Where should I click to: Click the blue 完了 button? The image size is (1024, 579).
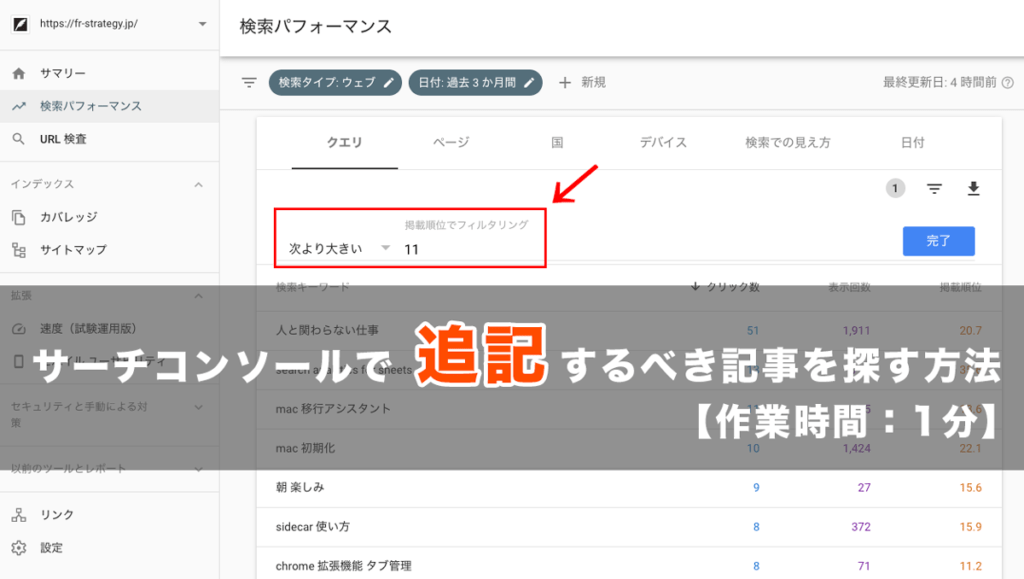[x=938, y=241]
